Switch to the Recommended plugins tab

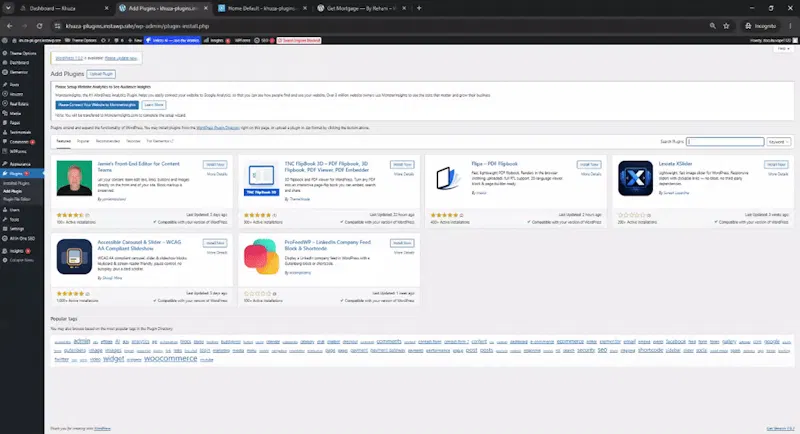[108, 141]
